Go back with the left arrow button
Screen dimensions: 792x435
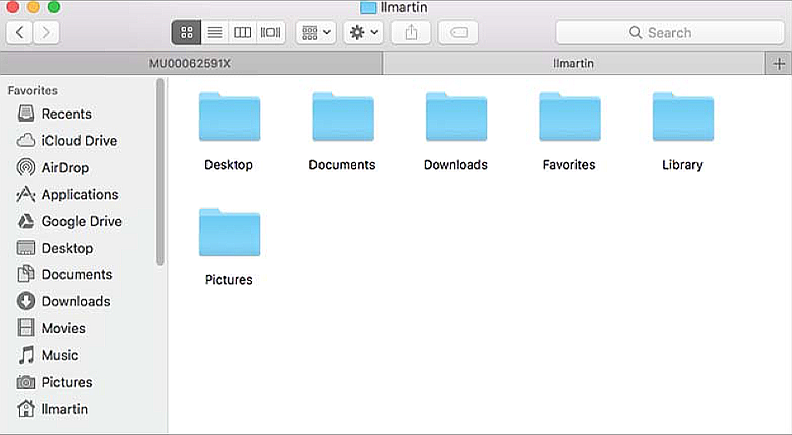(20, 33)
